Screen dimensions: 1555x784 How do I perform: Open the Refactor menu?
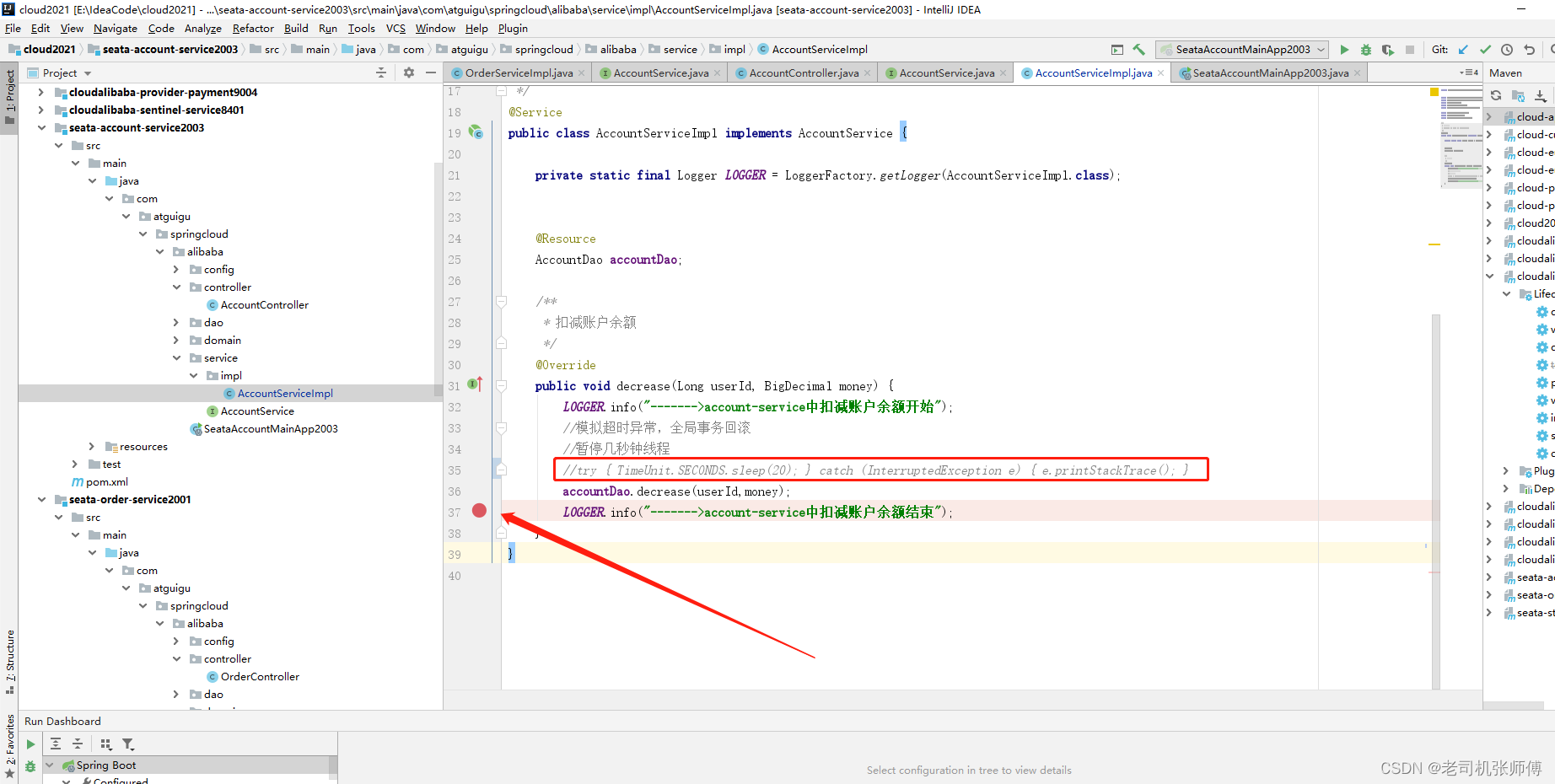[x=253, y=29]
